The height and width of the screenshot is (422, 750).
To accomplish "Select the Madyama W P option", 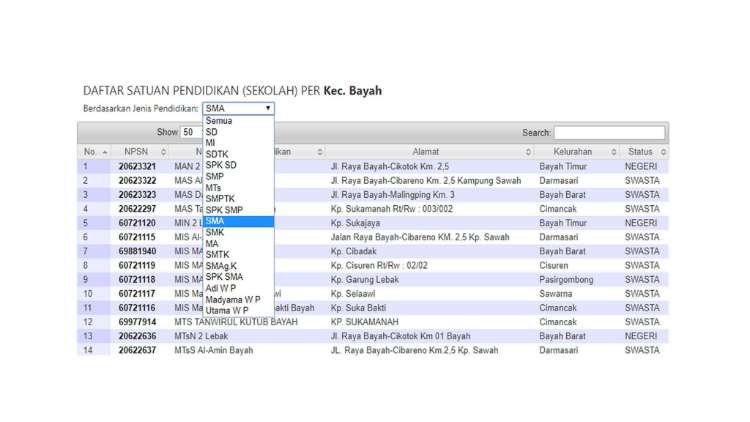I will pos(232,299).
